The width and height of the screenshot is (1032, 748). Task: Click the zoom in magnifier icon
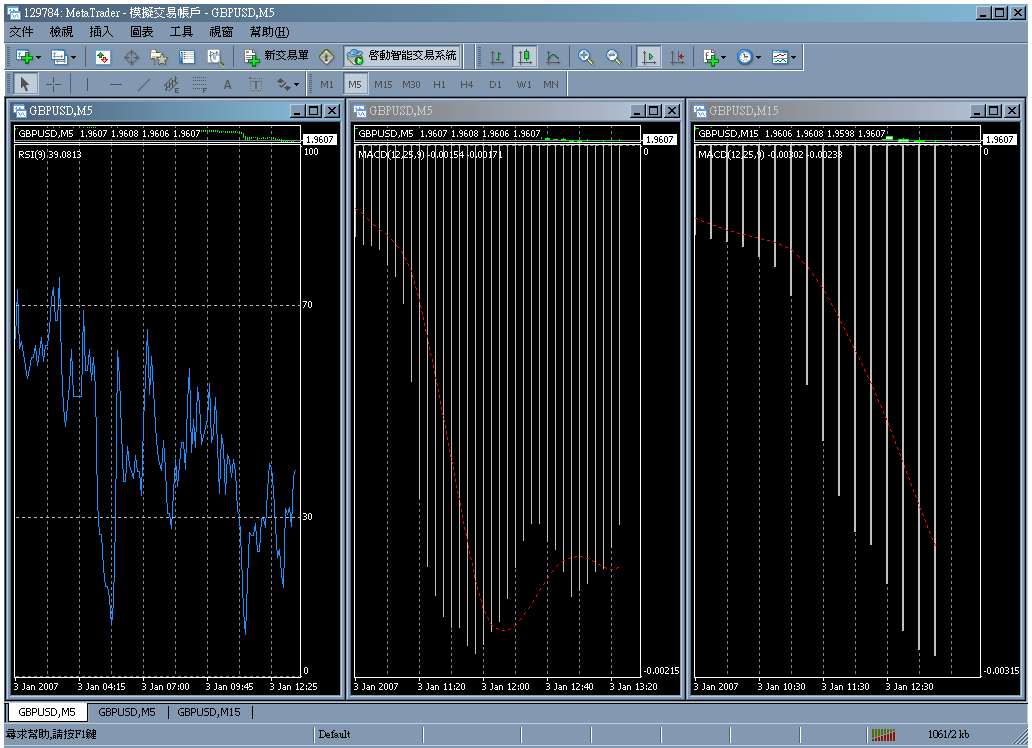[586, 58]
